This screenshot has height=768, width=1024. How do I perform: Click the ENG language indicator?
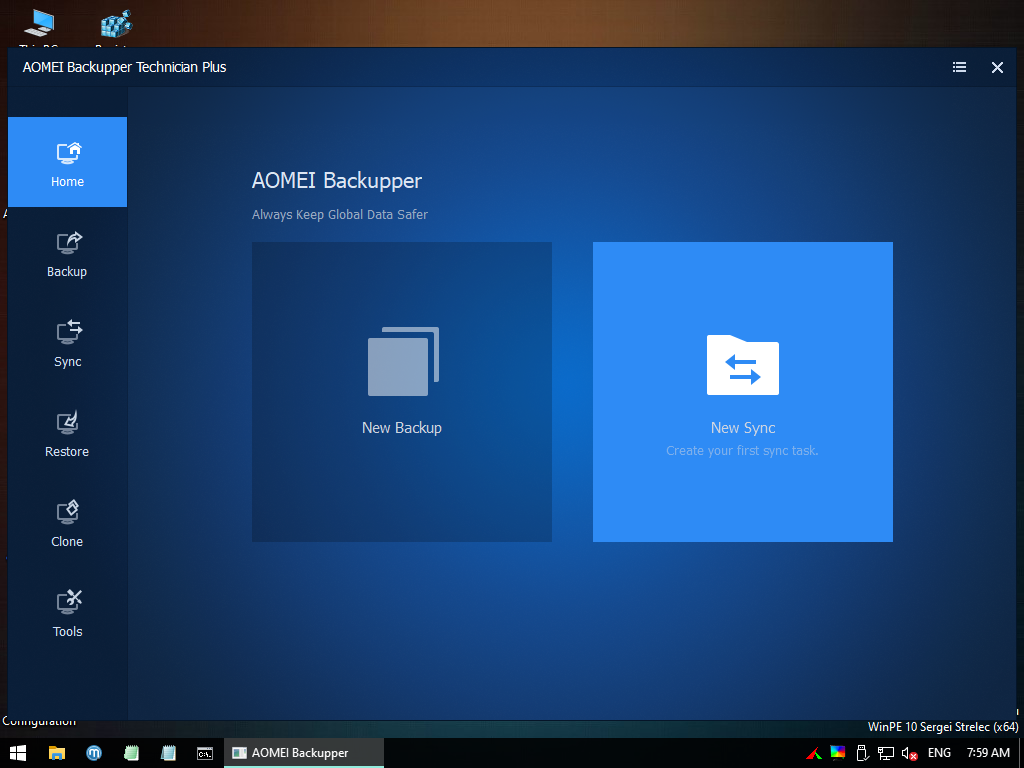(x=939, y=753)
